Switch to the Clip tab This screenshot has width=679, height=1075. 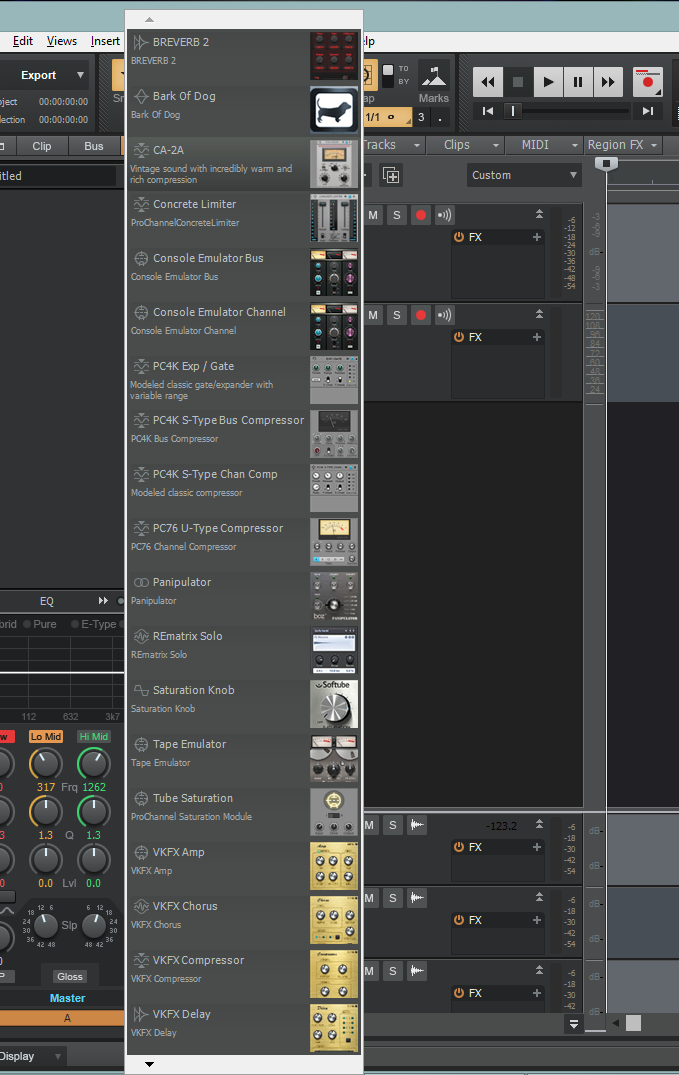click(x=42, y=146)
